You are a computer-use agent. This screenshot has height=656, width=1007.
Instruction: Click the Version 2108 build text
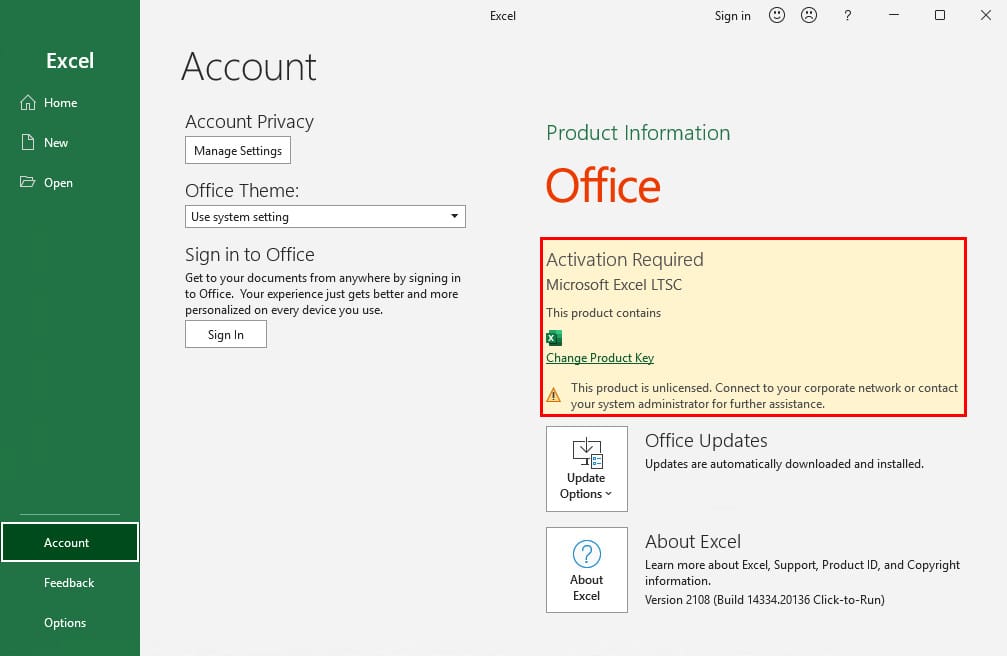click(x=765, y=599)
